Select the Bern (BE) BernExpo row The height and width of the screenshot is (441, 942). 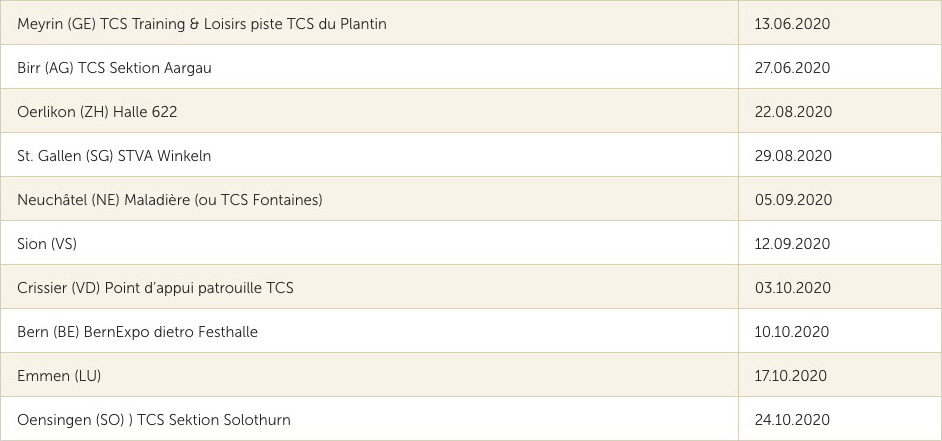tap(137, 332)
